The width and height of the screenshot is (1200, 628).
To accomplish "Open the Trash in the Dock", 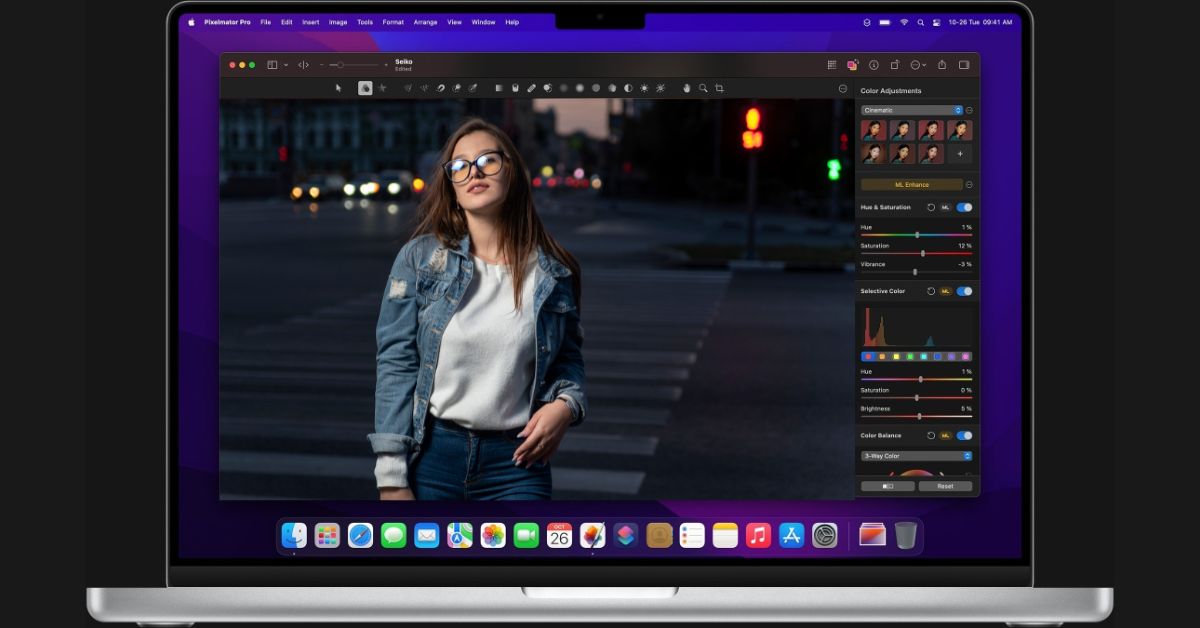I will pos(905,536).
